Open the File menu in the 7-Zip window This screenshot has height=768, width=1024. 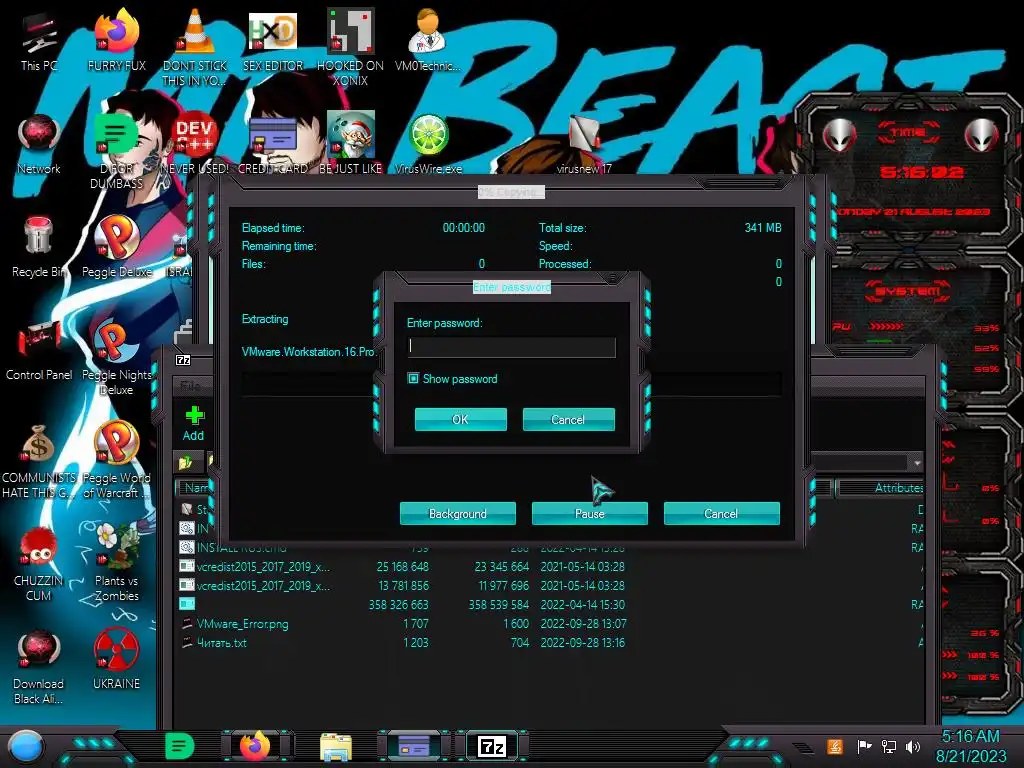(190, 386)
